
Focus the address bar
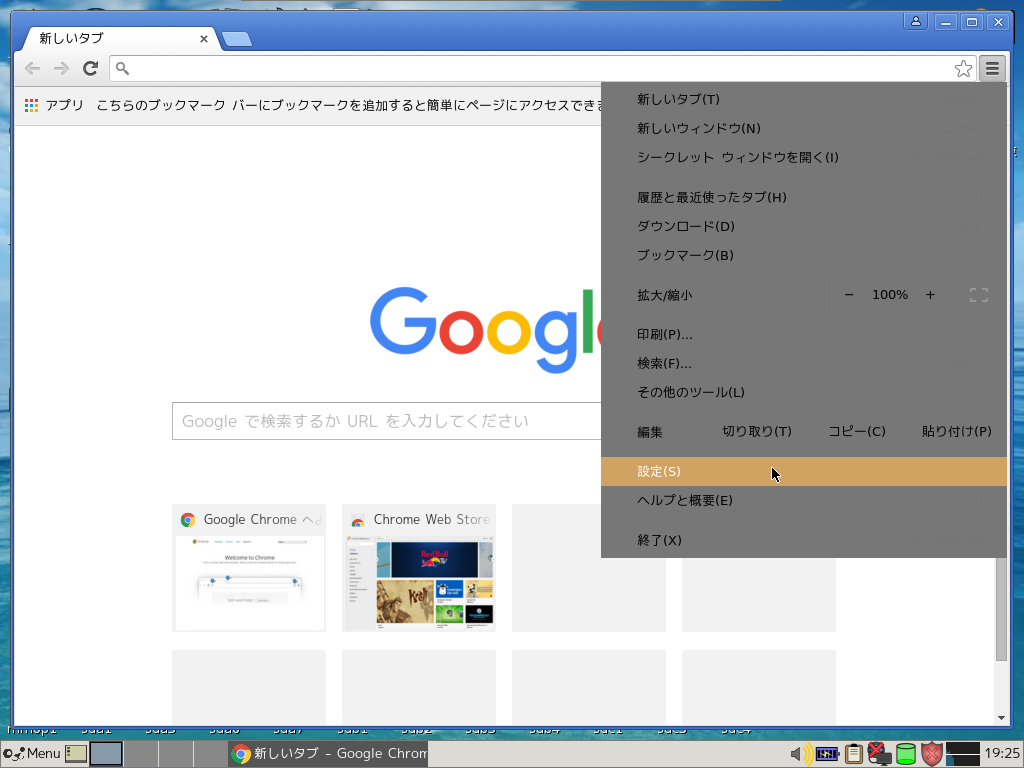tap(536, 68)
